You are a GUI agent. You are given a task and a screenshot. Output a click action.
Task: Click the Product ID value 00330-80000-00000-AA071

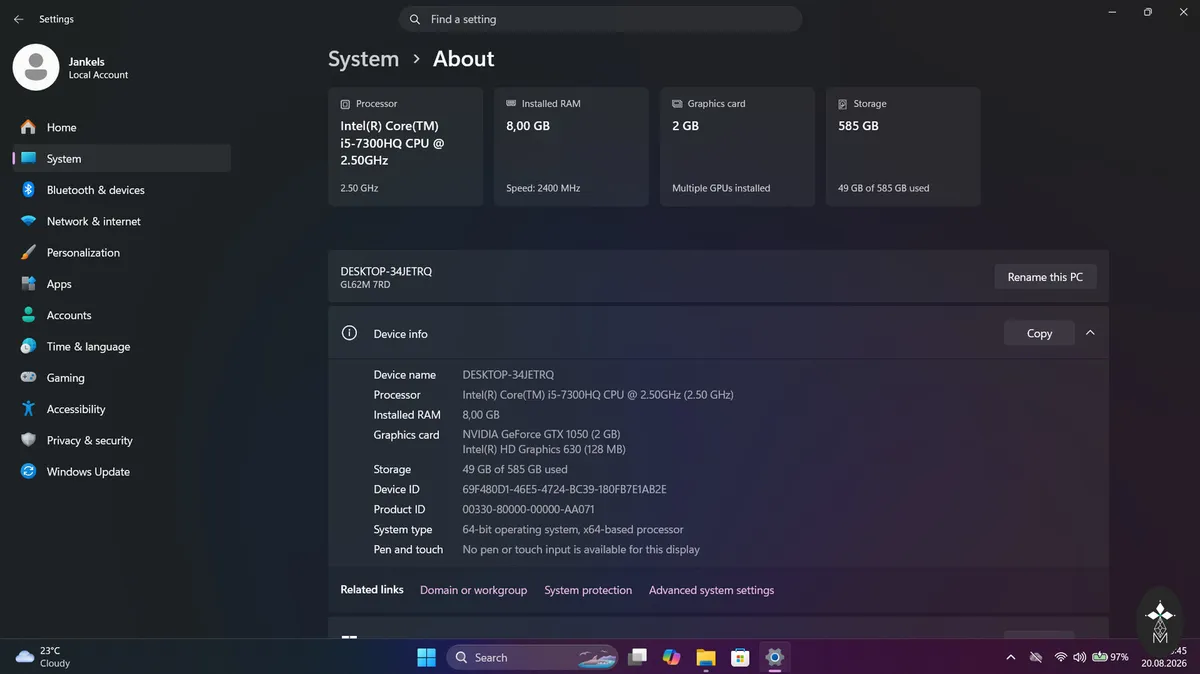tap(528, 509)
